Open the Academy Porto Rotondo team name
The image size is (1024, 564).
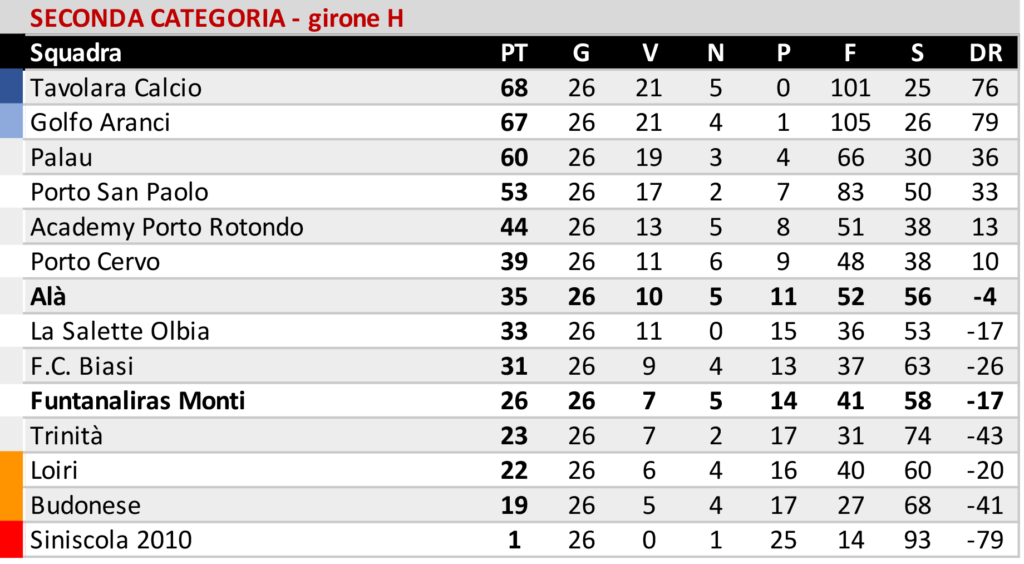(x=167, y=227)
